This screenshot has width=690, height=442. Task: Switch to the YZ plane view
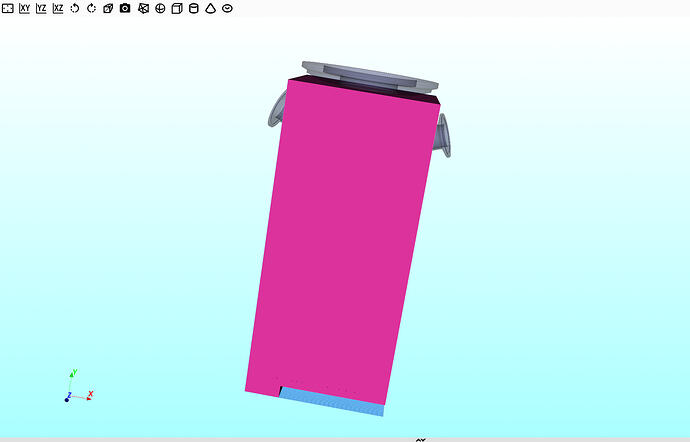[x=41, y=8]
